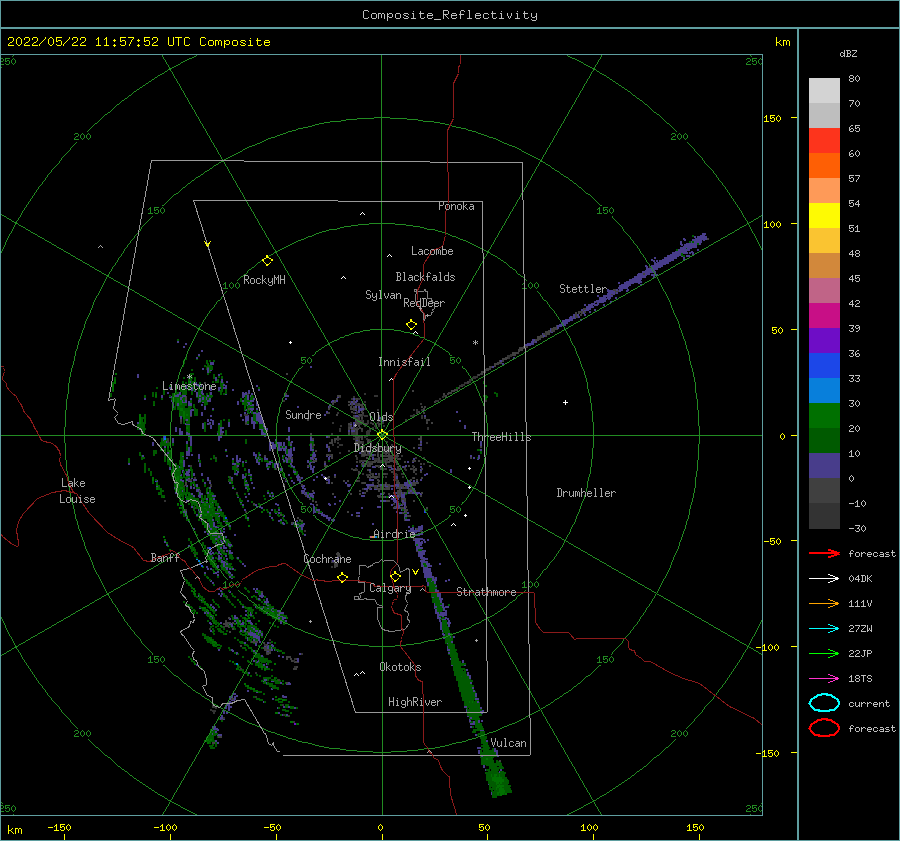
Task: Click the Lake Louise label
Action: 77,491
